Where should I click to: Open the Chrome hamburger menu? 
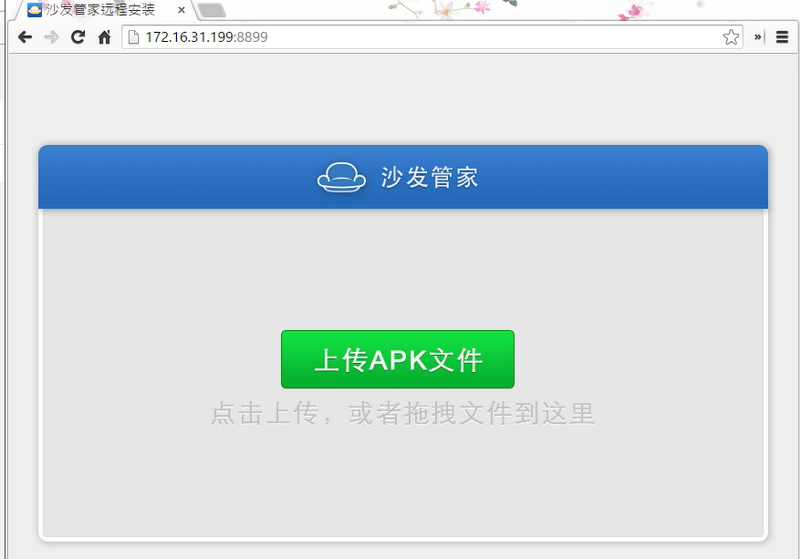coord(782,37)
